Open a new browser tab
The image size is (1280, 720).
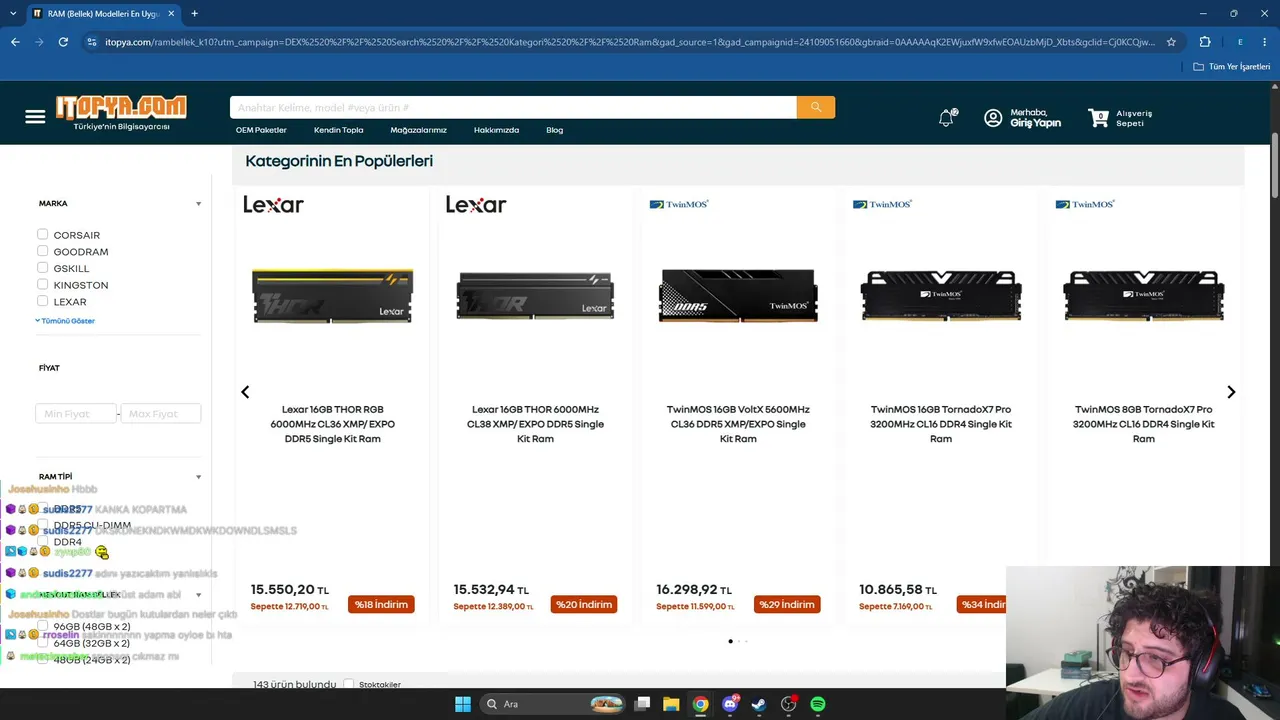(x=194, y=13)
